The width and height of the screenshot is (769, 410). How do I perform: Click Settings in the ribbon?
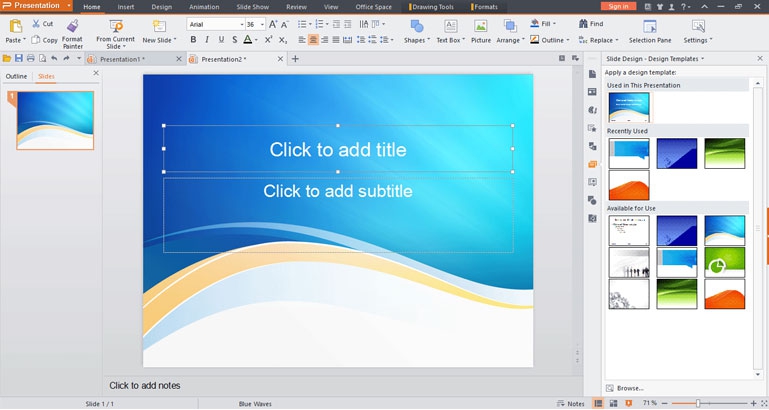click(x=698, y=31)
